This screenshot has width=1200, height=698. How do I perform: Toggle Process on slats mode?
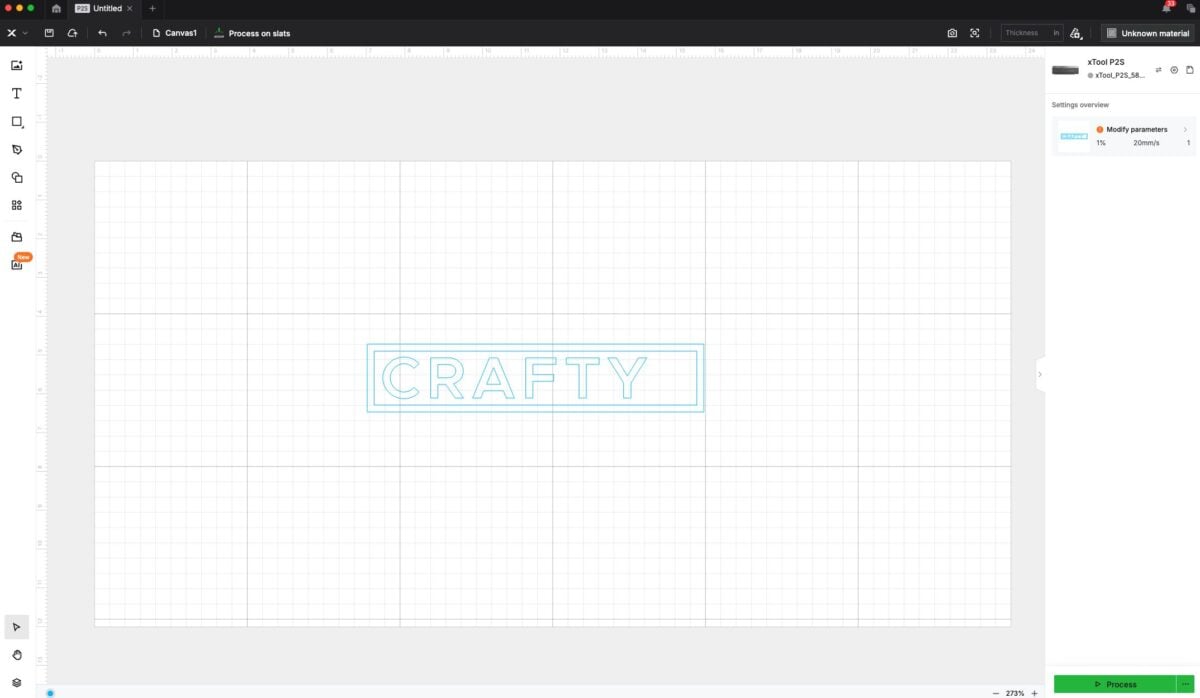tap(252, 33)
